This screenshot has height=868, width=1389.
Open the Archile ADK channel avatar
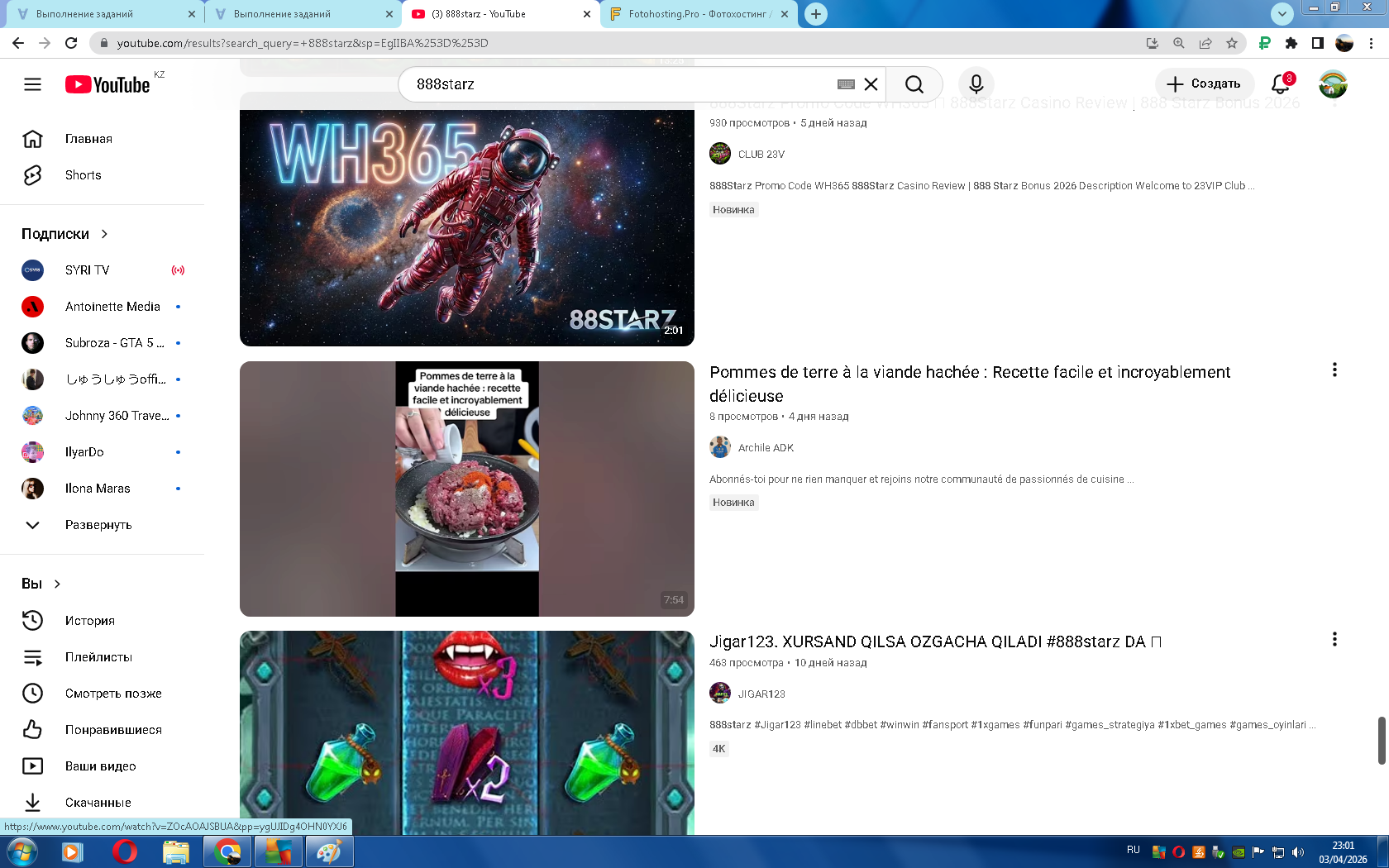click(720, 447)
